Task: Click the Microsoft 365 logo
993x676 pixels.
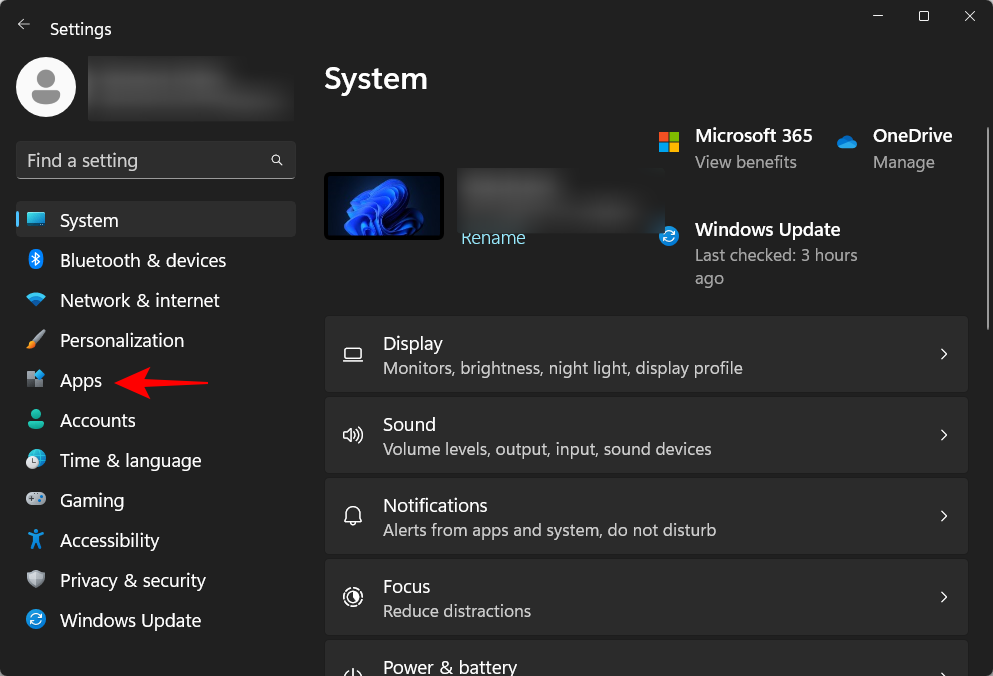Action: pyautogui.click(x=668, y=141)
